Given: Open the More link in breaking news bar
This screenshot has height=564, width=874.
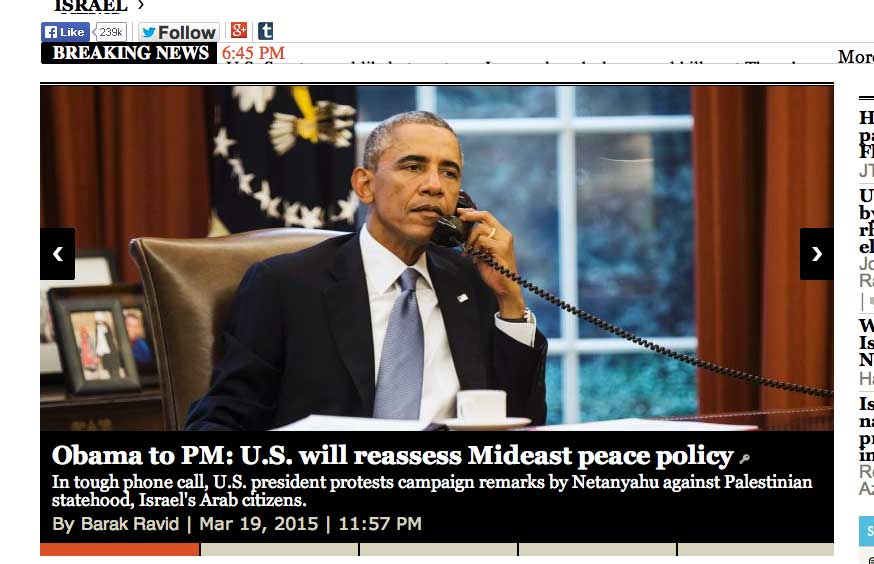Looking at the screenshot, I should point(855,56).
